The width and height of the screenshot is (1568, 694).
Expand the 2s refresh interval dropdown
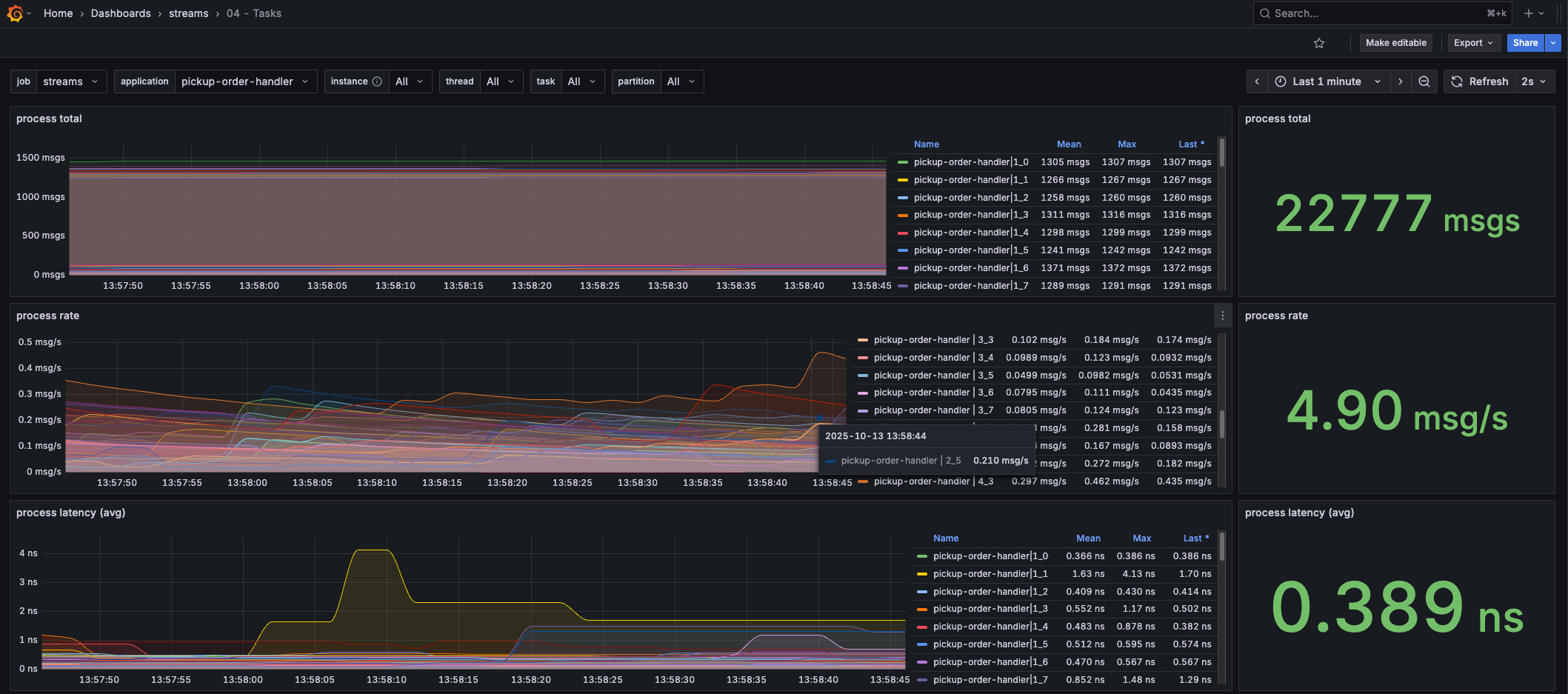[x=1534, y=81]
